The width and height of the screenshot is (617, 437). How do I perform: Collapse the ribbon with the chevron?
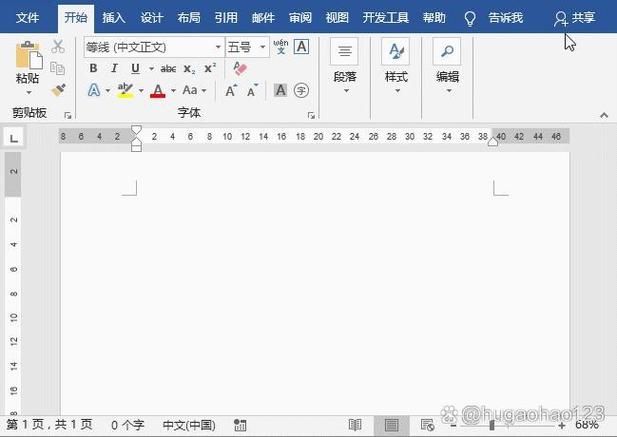[x=604, y=115]
